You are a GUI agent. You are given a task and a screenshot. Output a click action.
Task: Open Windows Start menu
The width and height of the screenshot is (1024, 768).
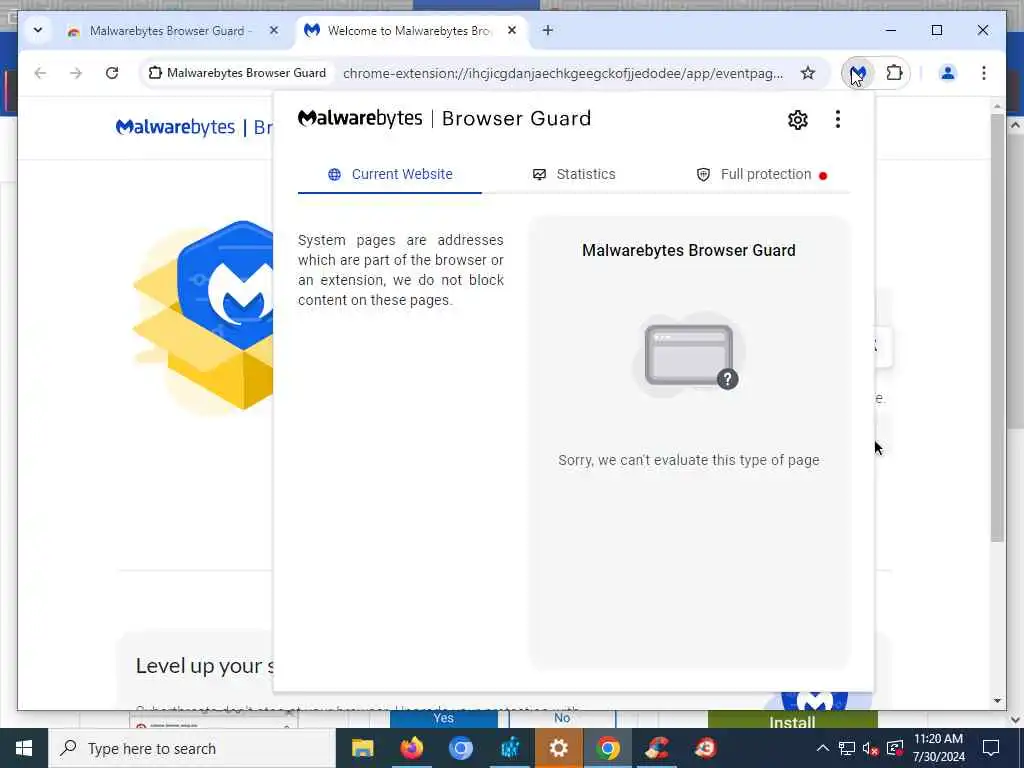tap(24, 748)
